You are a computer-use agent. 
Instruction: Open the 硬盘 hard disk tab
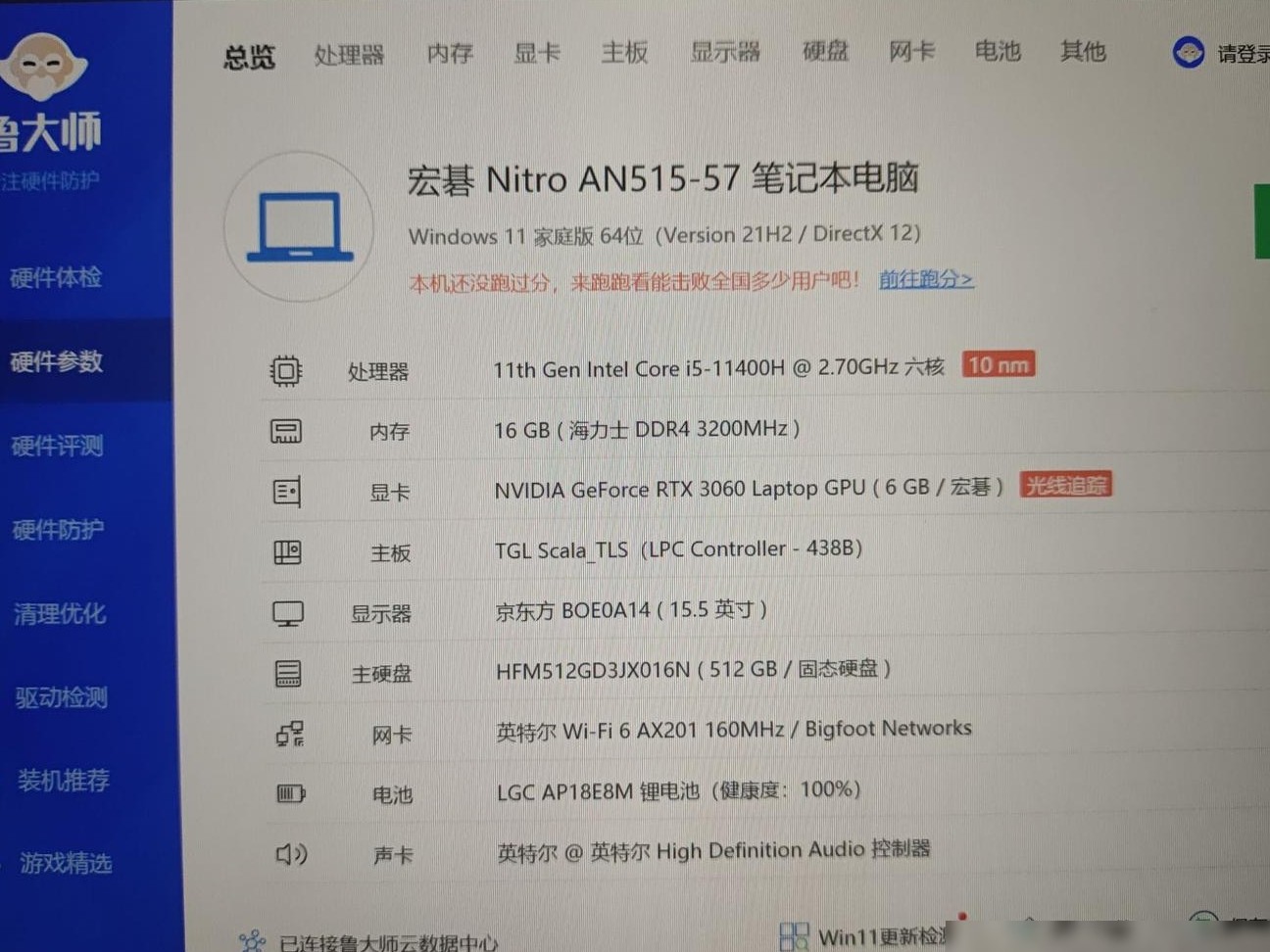(825, 50)
